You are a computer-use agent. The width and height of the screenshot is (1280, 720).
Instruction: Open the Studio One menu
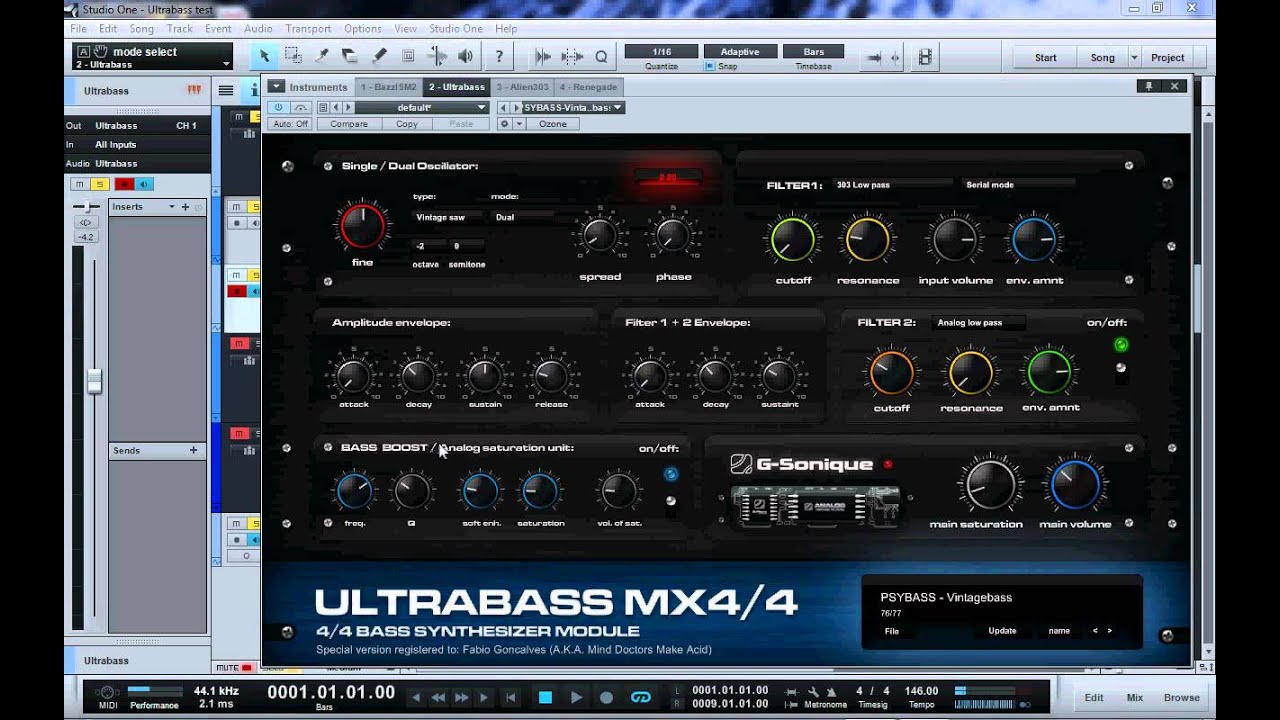click(456, 29)
